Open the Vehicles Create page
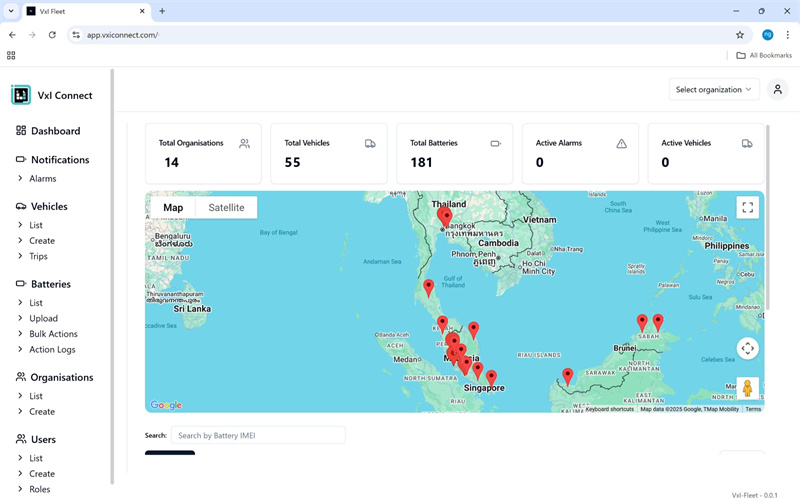The height and width of the screenshot is (498, 800). (42, 240)
